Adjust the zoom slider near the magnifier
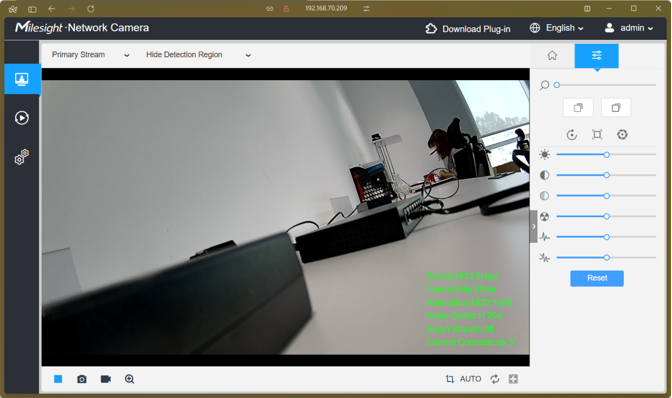Viewport: 672px width, 398px height. 606,85
